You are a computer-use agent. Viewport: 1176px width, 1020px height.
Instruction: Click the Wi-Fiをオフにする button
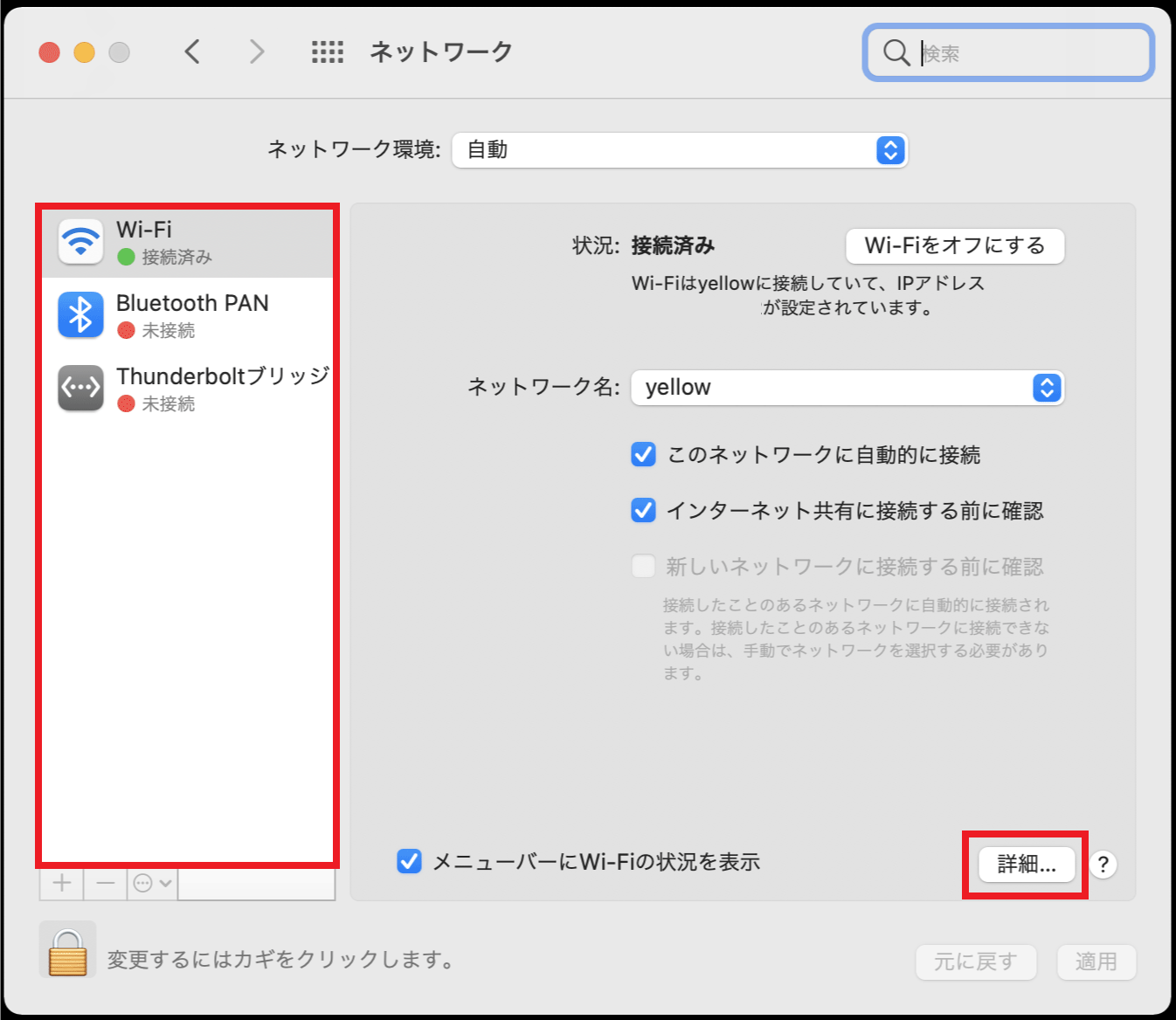click(x=954, y=245)
